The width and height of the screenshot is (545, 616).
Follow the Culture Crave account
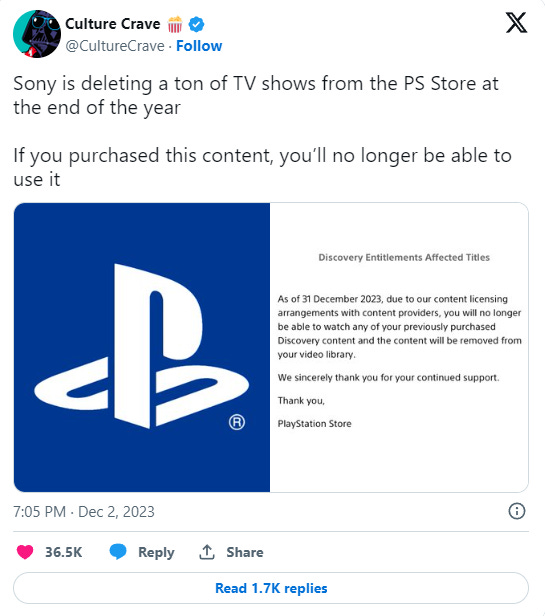tap(199, 46)
